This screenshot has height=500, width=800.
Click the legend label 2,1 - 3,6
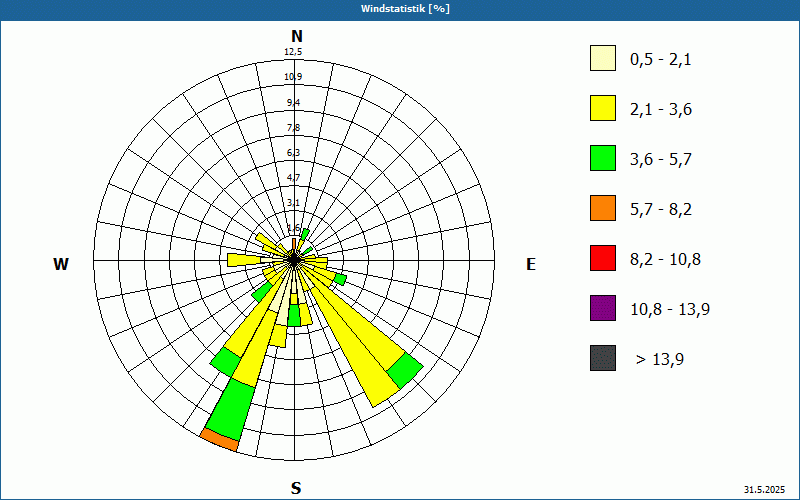click(x=661, y=110)
